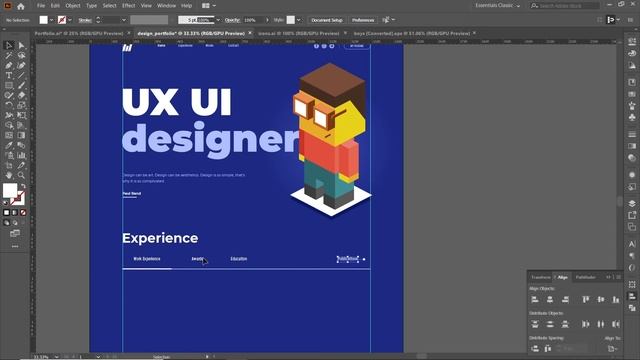Screen dimensions: 640x360
Task: Set None fill mode button
Action: pos(23,213)
